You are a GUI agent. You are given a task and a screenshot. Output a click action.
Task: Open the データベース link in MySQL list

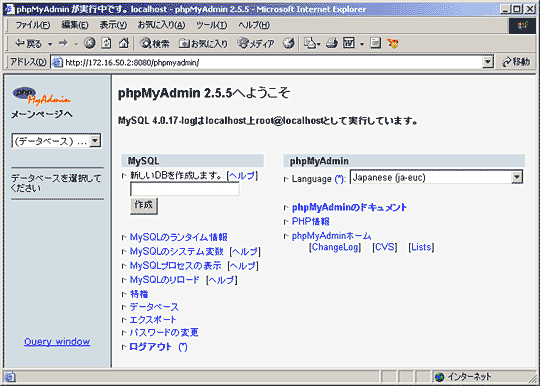pyautogui.click(x=154, y=307)
